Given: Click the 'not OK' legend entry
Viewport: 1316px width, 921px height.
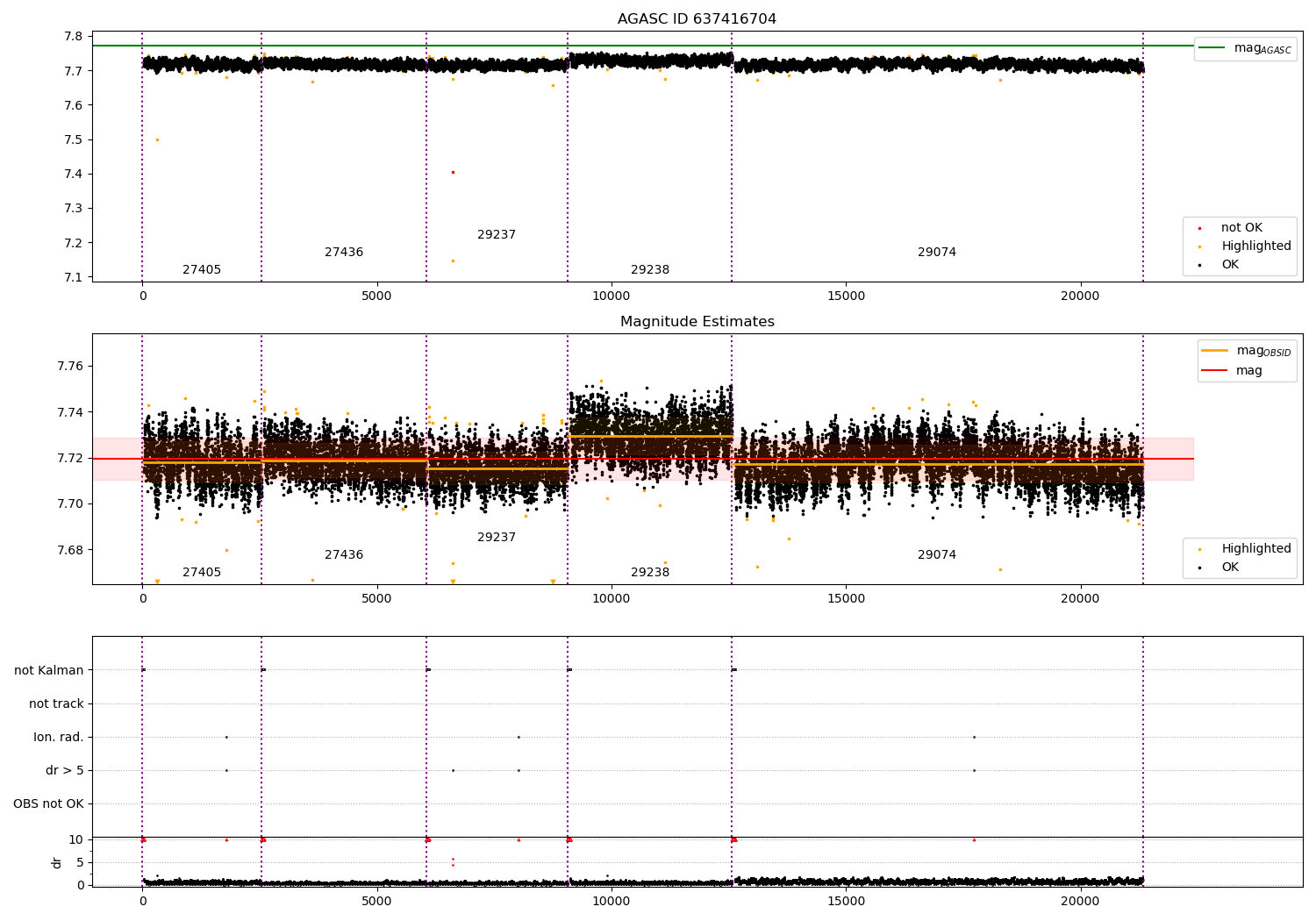Looking at the screenshot, I should click(x=1241, y=227).
